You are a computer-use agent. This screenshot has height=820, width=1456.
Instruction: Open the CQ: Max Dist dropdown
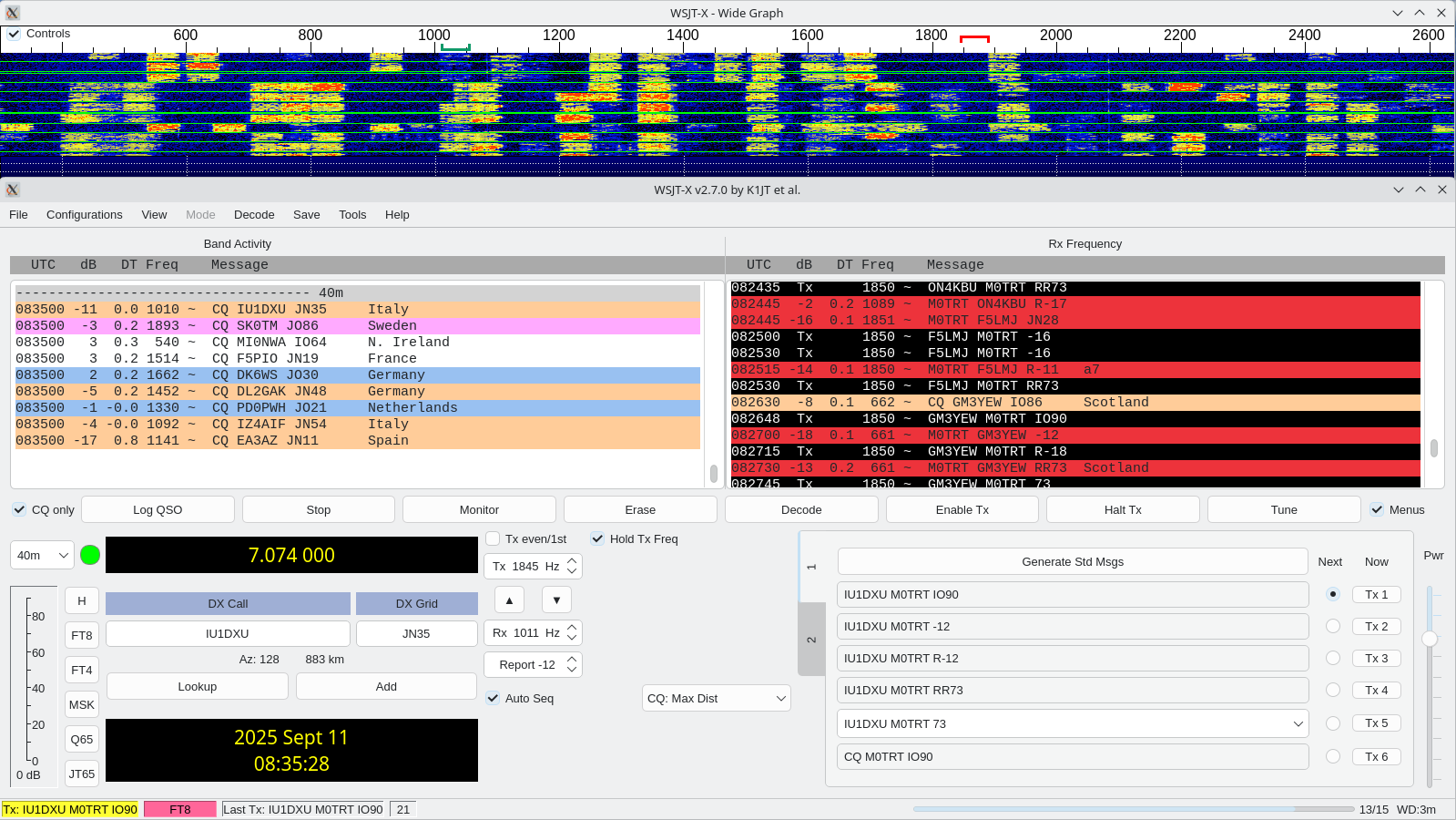point(717,699)
